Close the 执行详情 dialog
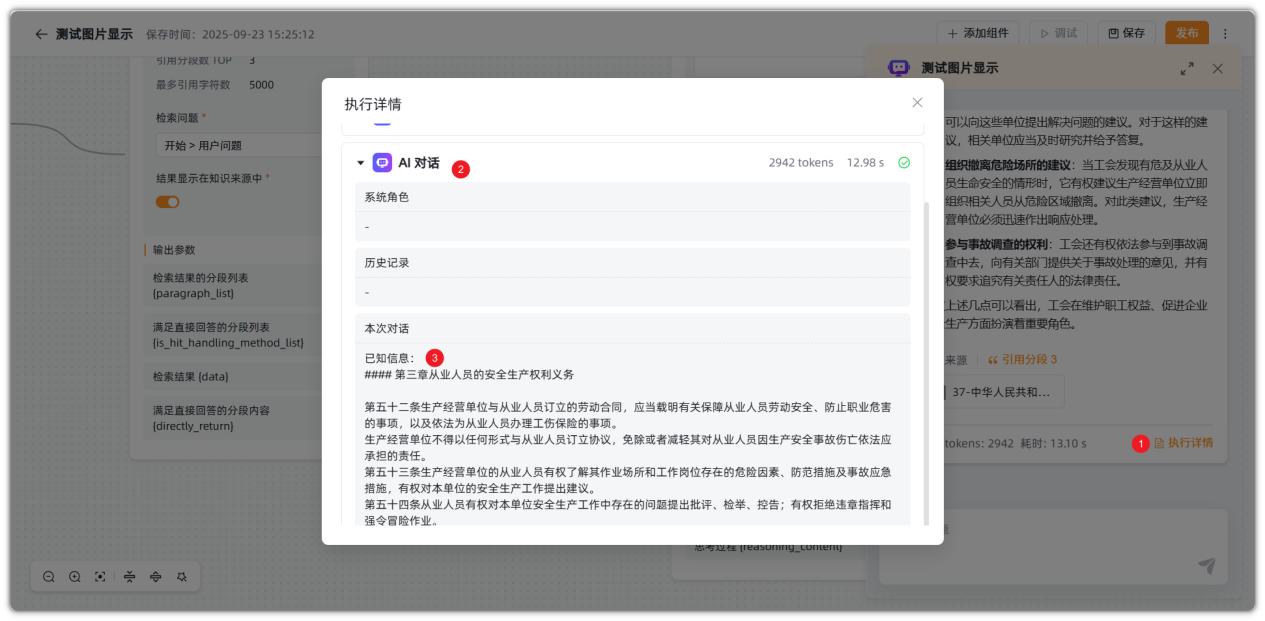This screenshot has width=1265, height=621. tap(917, 103)
